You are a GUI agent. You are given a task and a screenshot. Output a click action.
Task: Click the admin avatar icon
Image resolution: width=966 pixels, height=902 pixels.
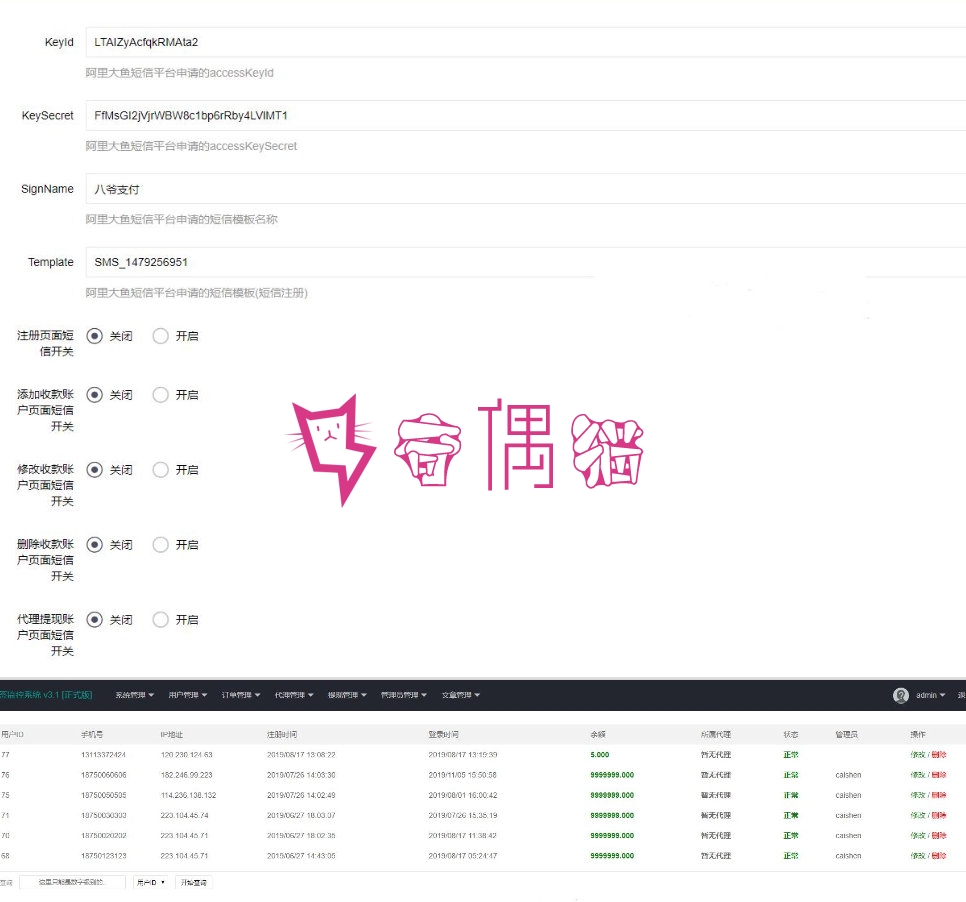(x=900, y=695)
